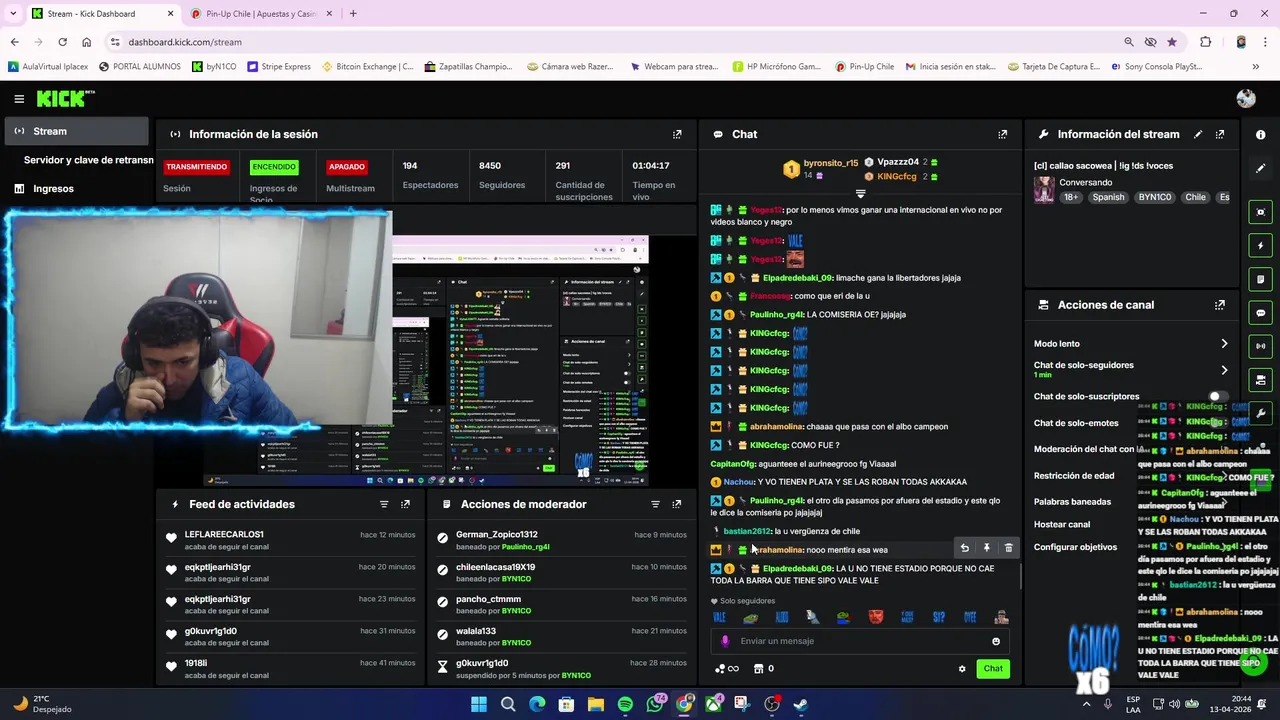
Task: Click the channel points icon below chat
Action: [727, 669]
